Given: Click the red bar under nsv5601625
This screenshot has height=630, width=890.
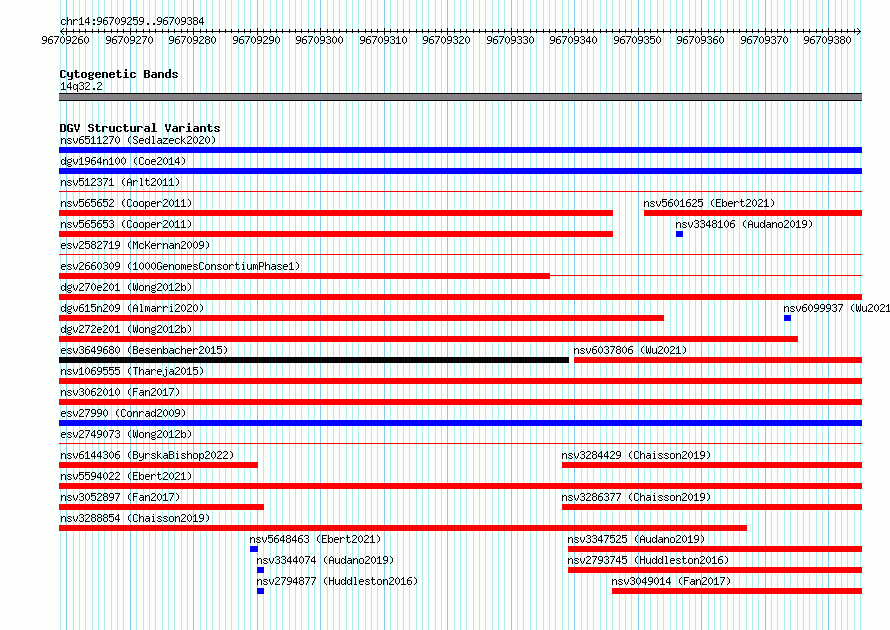Looking at the screenshot, I should [x=753, y=213].
